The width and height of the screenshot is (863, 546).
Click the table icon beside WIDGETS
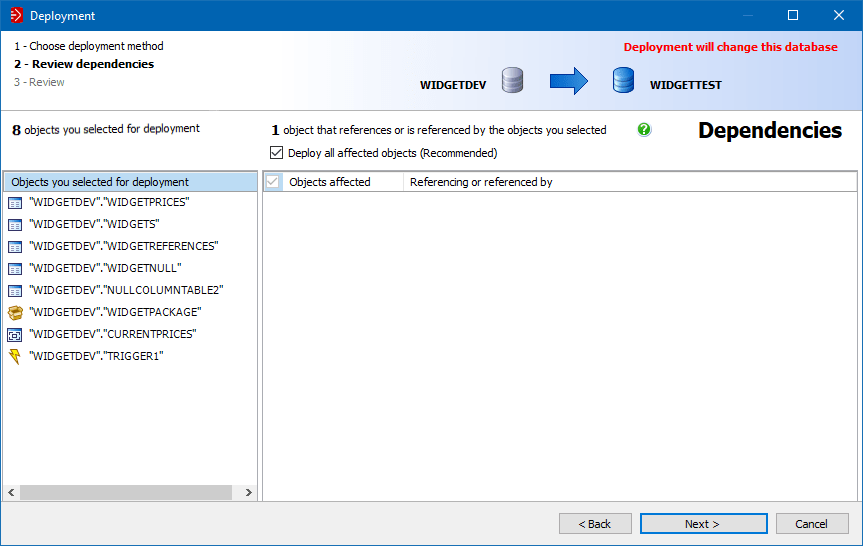14,224
